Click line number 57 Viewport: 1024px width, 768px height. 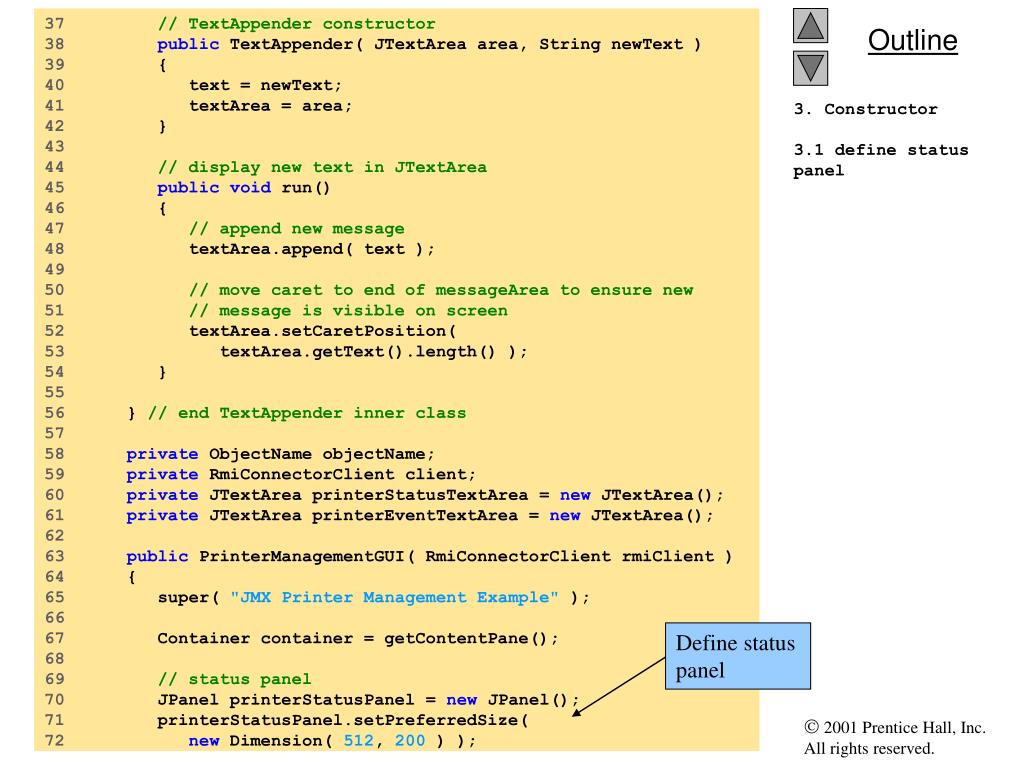[55, 434]
